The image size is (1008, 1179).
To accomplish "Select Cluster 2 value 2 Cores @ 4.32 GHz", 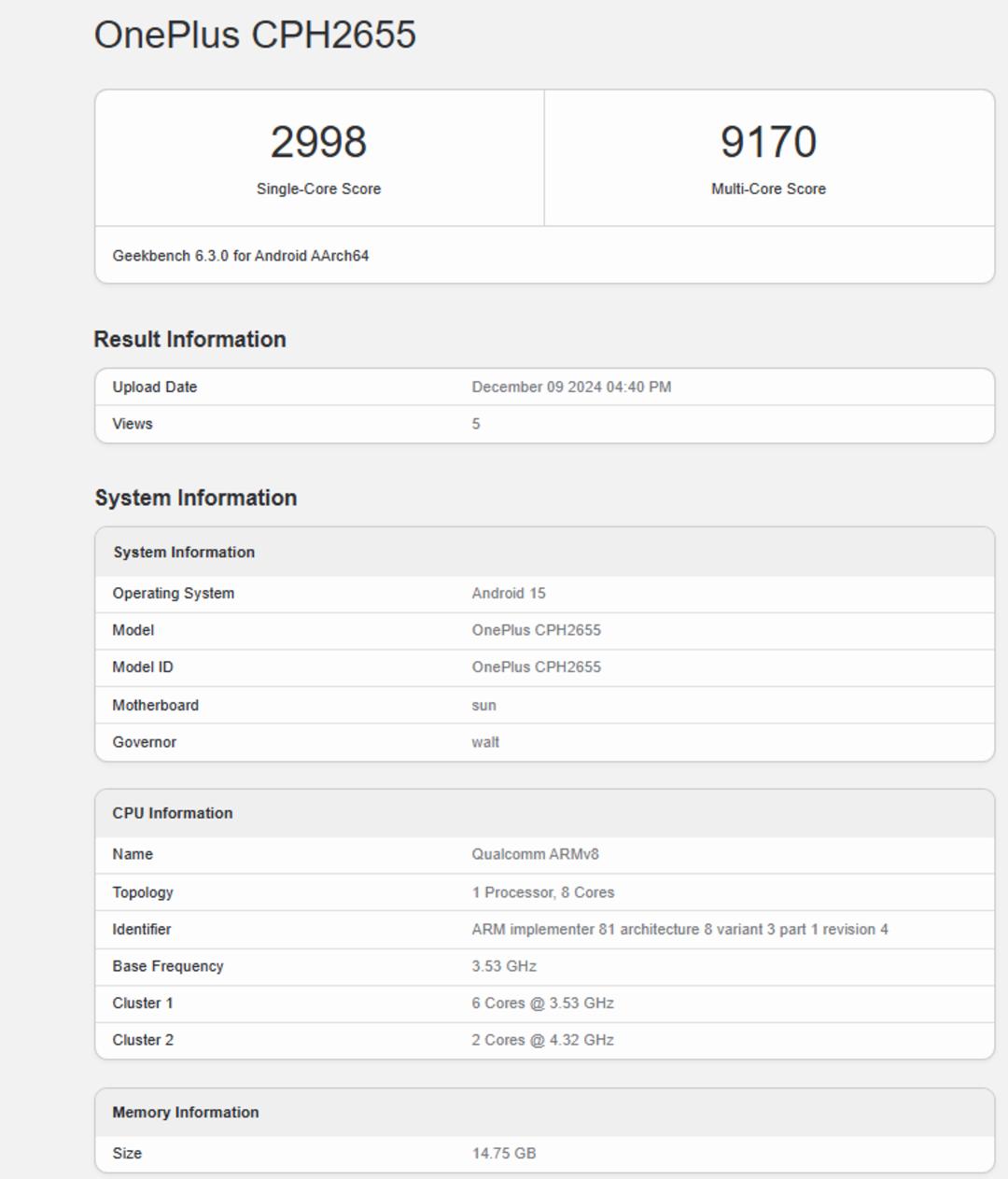I will (x=542, y=1040).
